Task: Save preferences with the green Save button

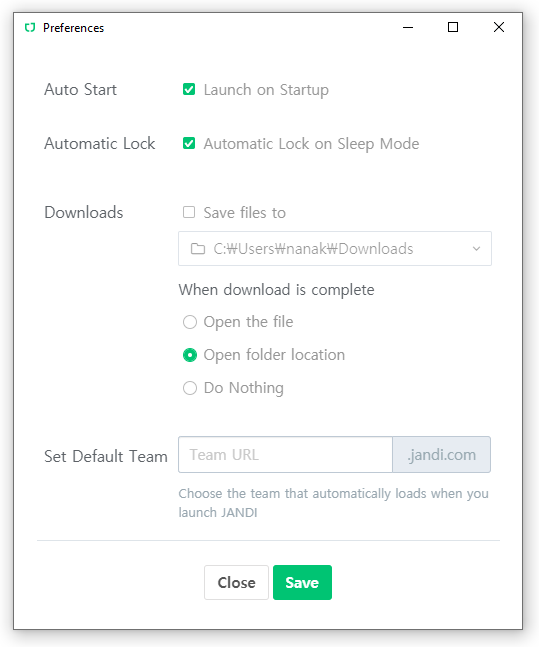Action: tap(302, 582)
